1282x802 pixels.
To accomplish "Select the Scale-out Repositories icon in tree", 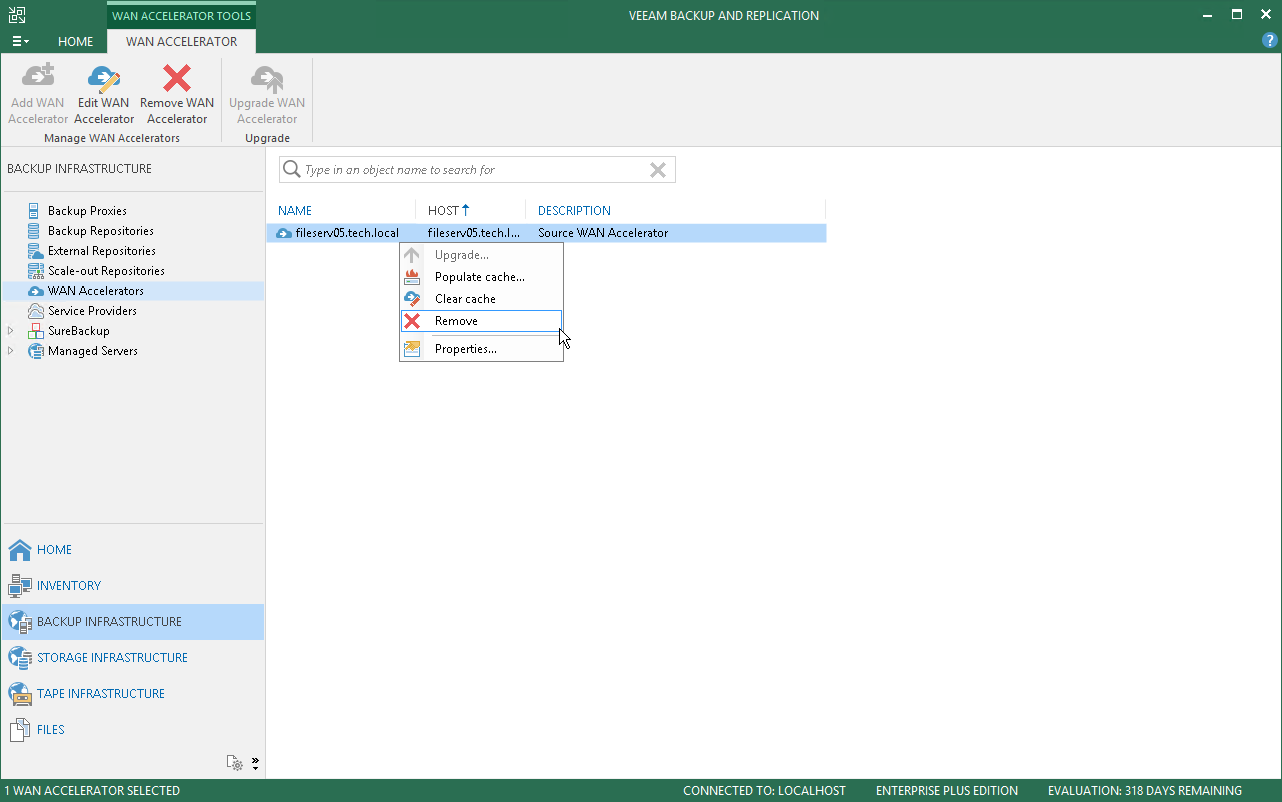I will click(36, 271).
